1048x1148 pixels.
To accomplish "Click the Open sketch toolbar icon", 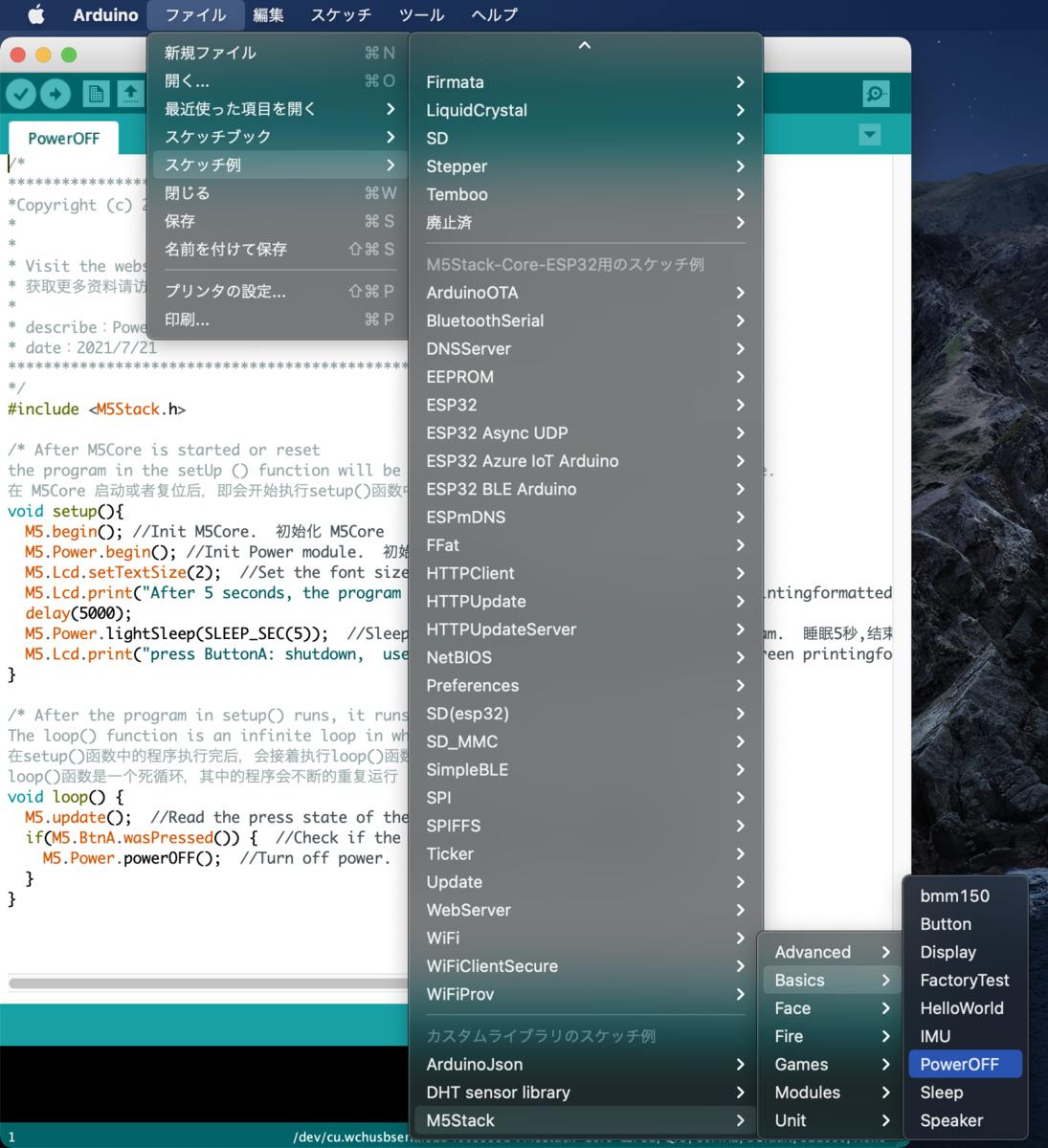I will pyautogui.click(x=130, y=94).
